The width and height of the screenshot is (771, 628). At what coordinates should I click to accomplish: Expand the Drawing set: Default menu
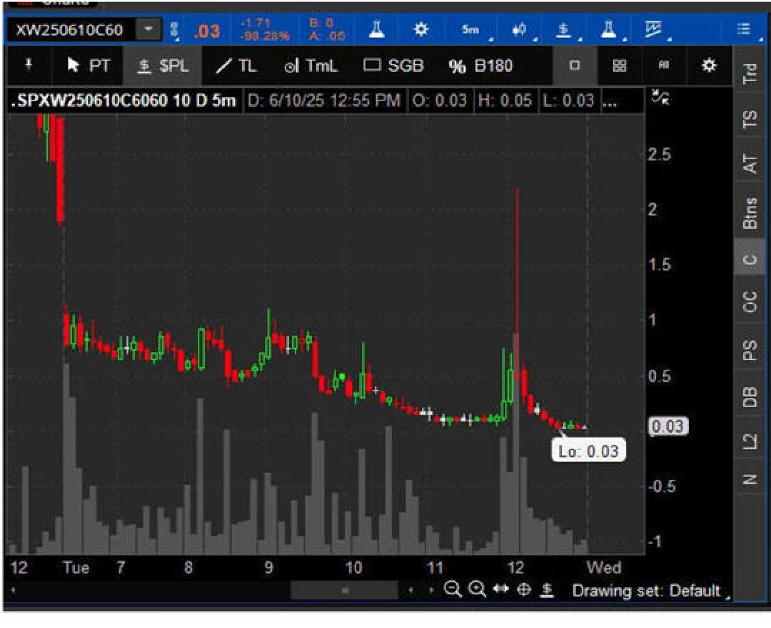[647, 591]
